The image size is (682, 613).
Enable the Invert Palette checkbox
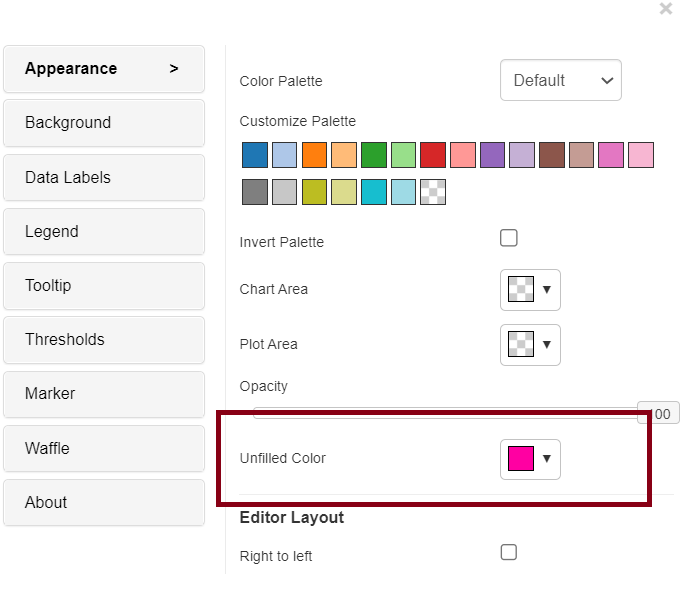(509, 238)
